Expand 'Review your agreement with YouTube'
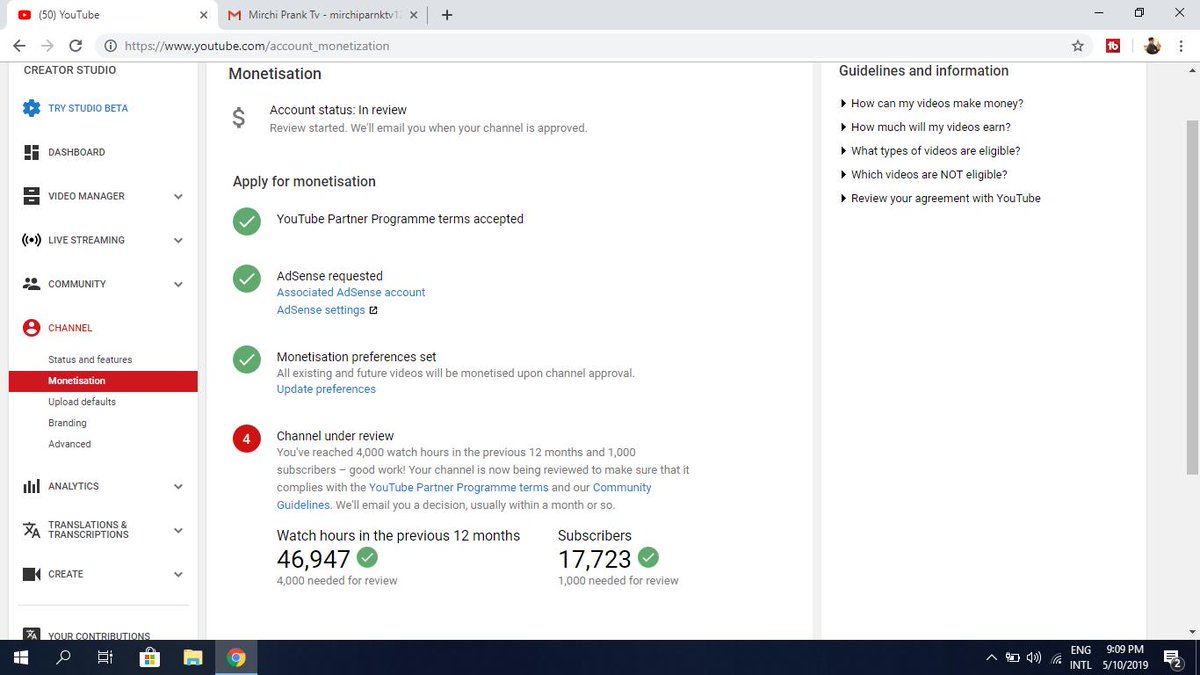Screen dimensions: 1200x675 [x=940, y=198]
